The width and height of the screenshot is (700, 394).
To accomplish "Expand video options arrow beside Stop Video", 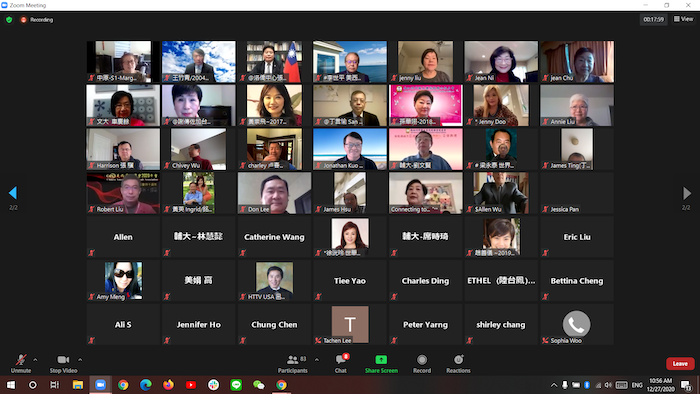I will pos(80,360).
